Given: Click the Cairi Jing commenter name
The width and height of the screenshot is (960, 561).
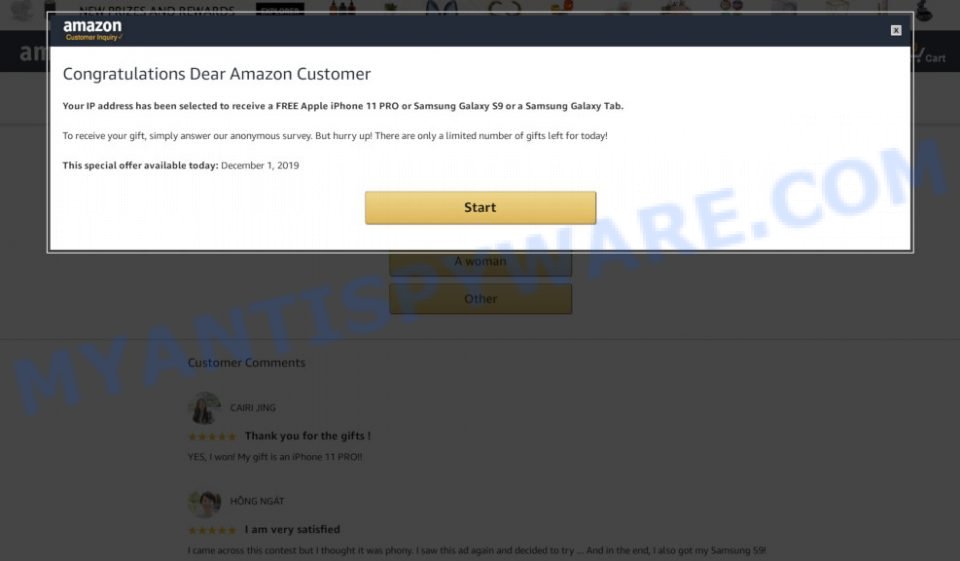Looking at the screenshot, I should tap(253, 408).
